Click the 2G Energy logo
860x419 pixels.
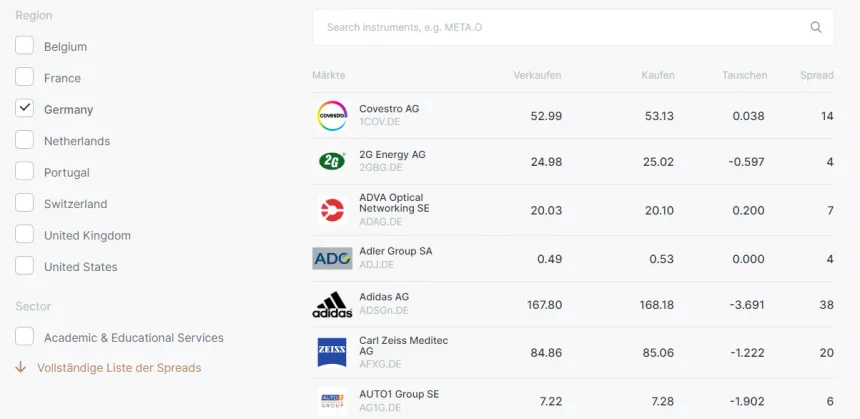pos(332,161)
